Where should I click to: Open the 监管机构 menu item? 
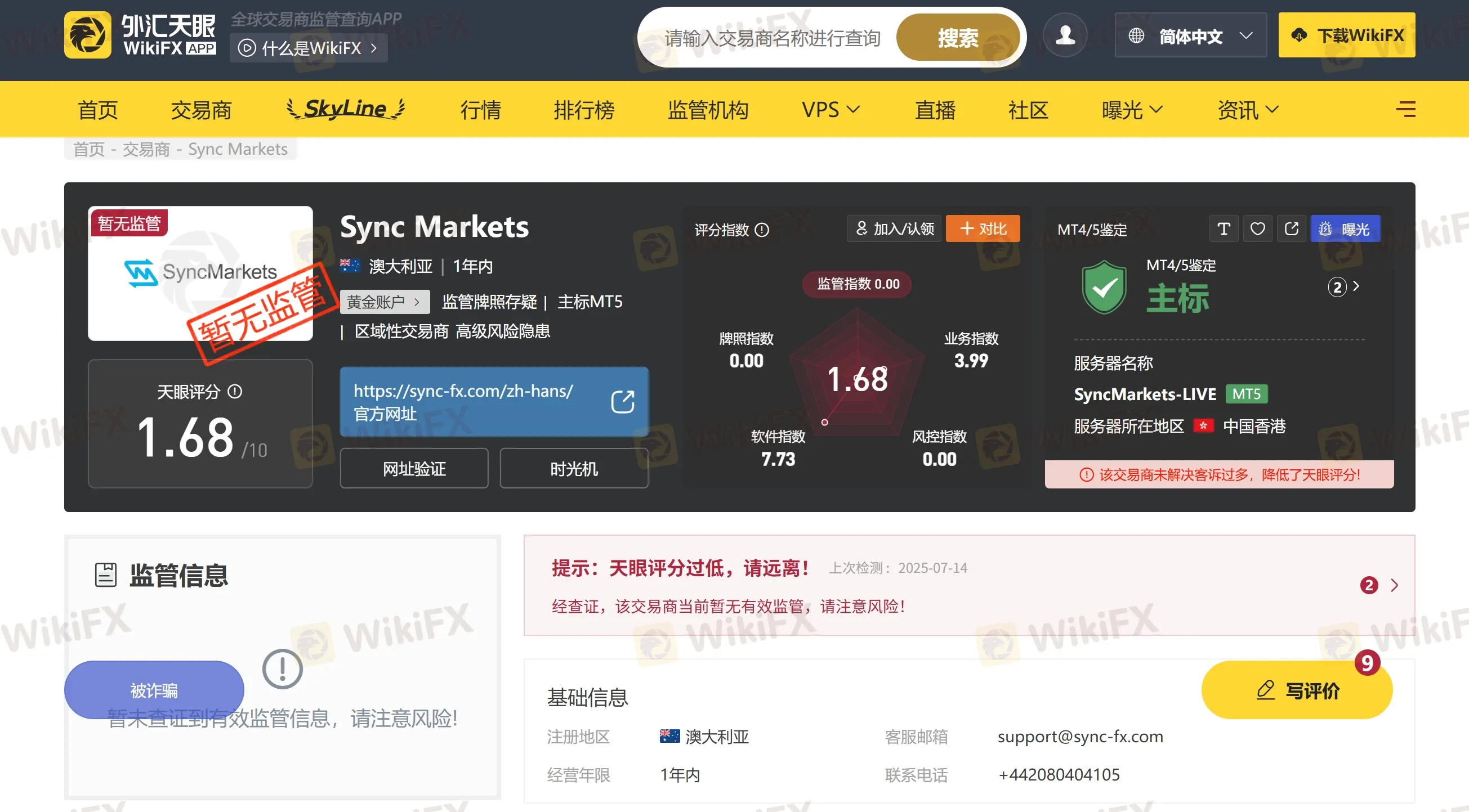(x=708, y=109)
